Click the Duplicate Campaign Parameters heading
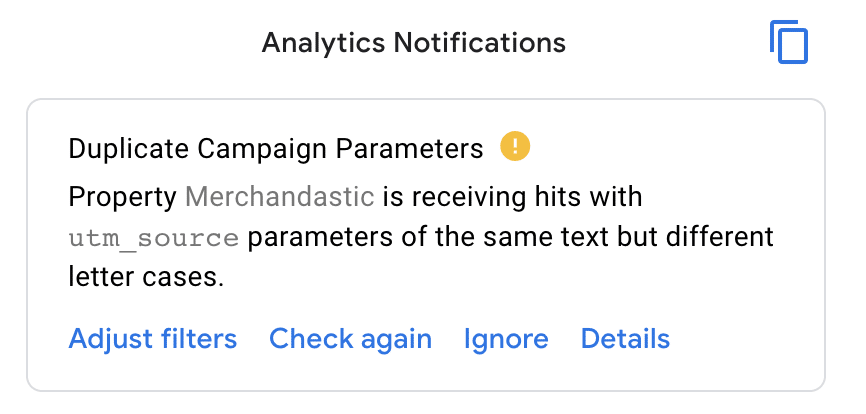 click(x=276, y=148)
